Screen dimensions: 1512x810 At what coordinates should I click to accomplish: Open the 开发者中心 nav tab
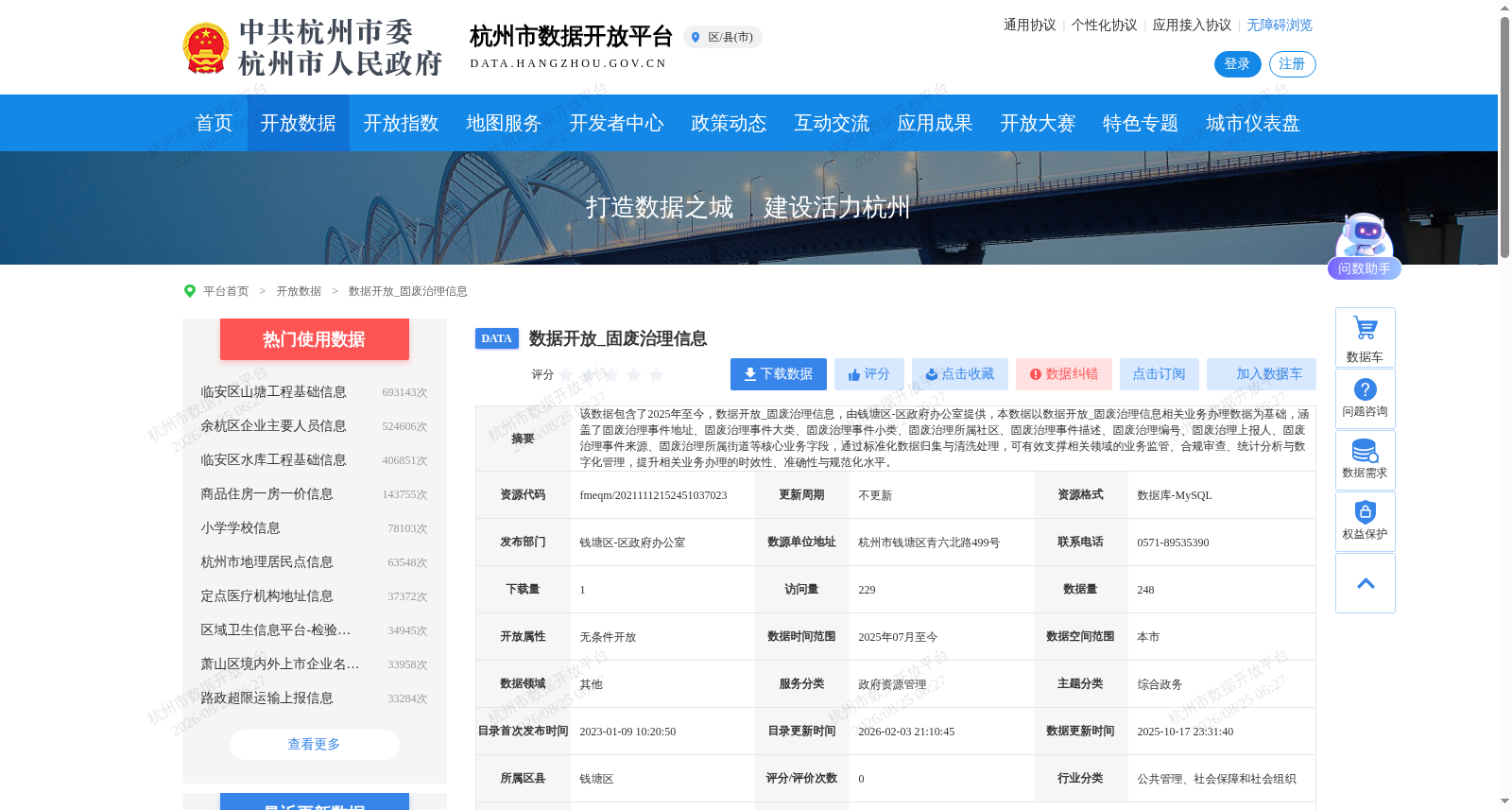[617, 123]
